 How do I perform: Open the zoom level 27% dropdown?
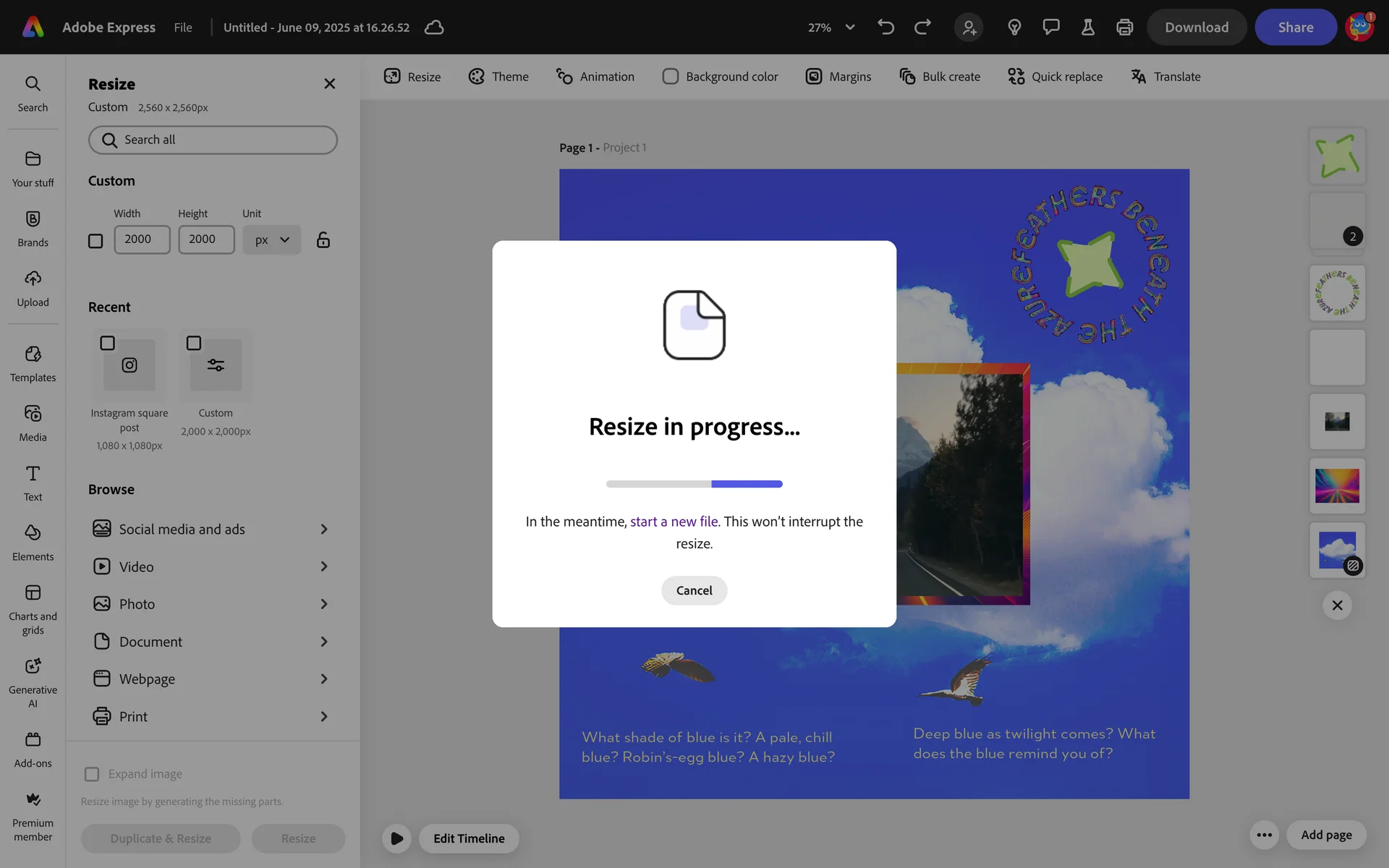[831, 27]
